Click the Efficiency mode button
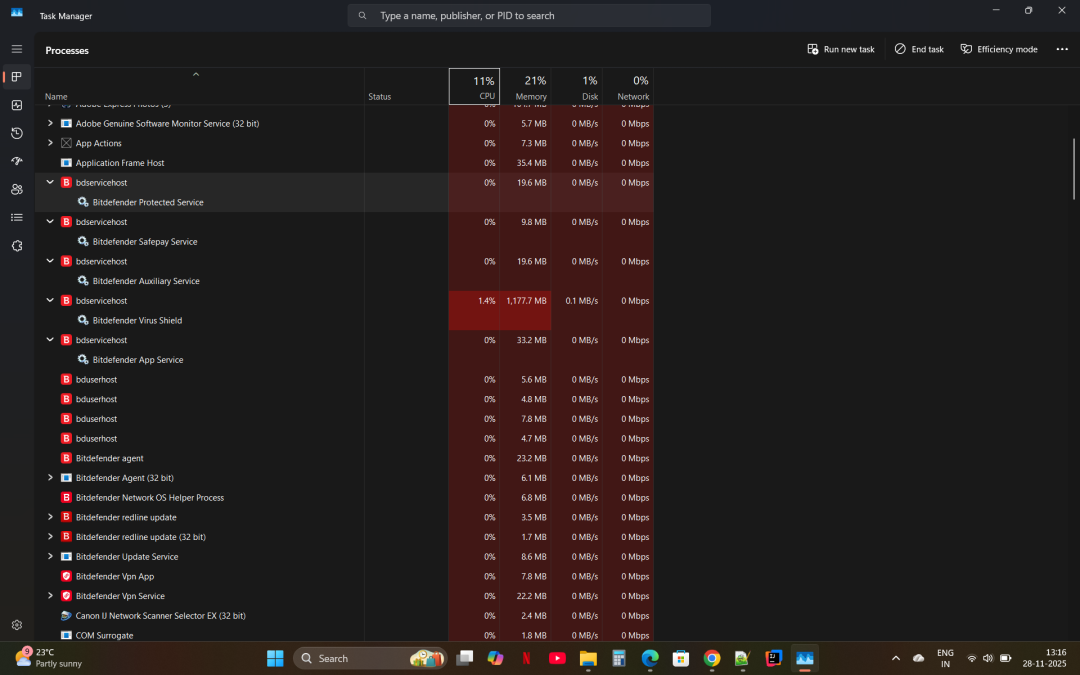This screenshot has width=1080, height=675. [999, 49]
